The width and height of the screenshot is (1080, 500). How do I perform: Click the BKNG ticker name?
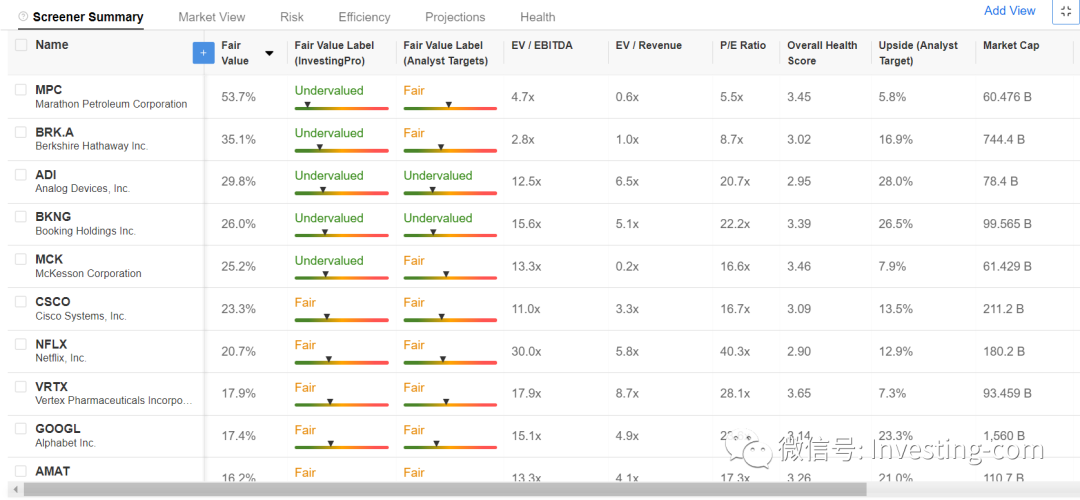53,218
